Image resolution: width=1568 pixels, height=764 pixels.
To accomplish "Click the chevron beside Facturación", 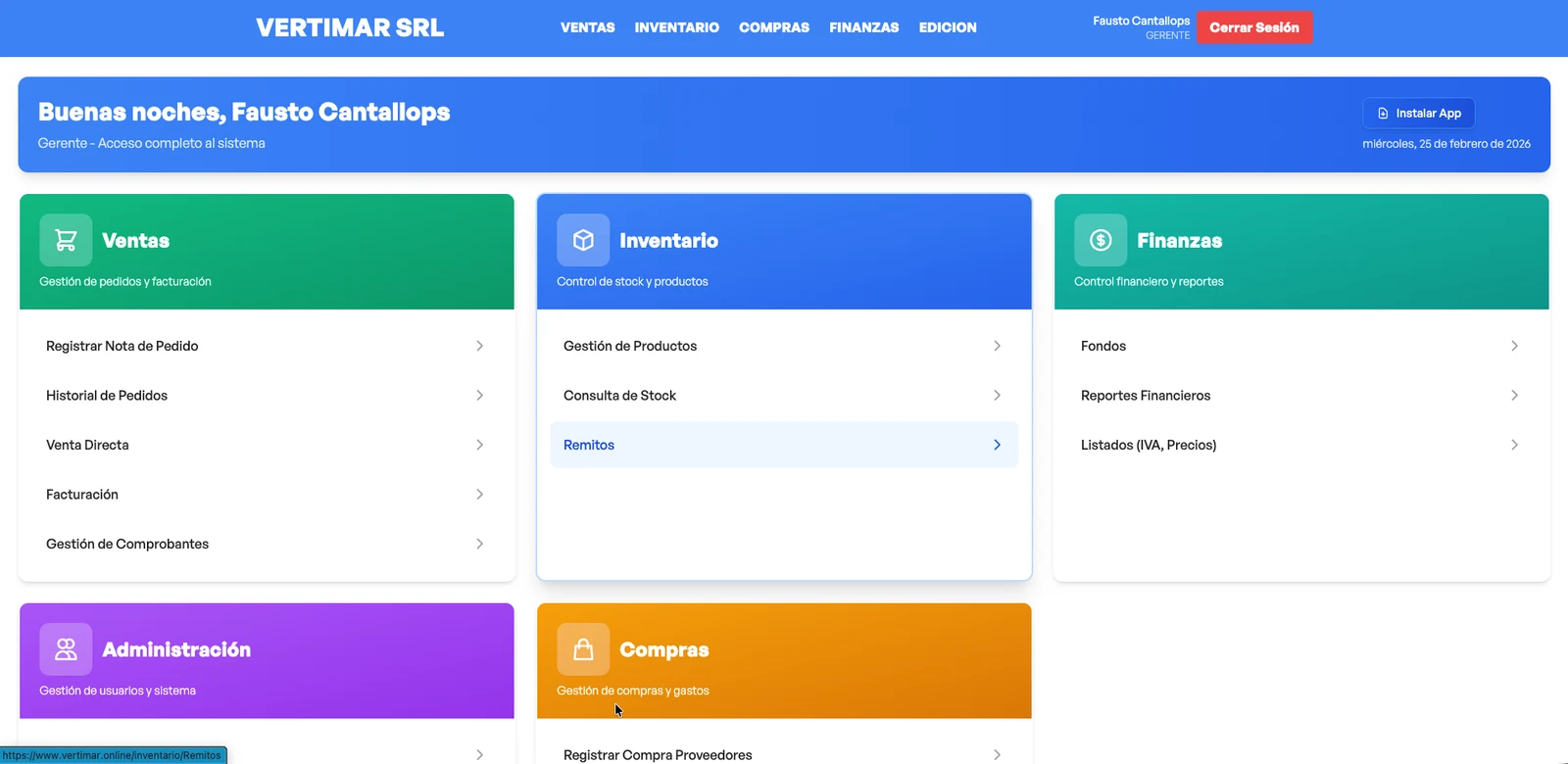I will [479, 495].
